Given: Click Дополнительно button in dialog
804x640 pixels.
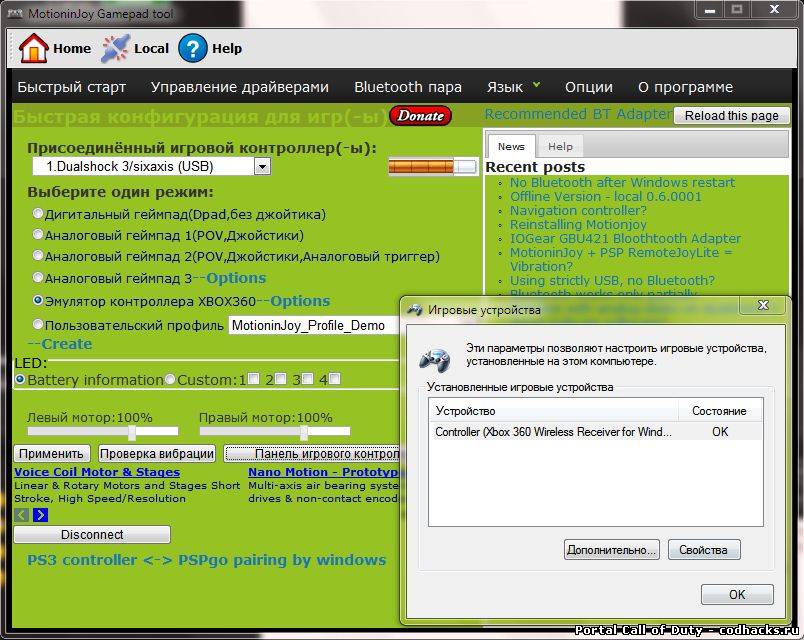Looking at the screenshot, I should (x=612, y=550).
